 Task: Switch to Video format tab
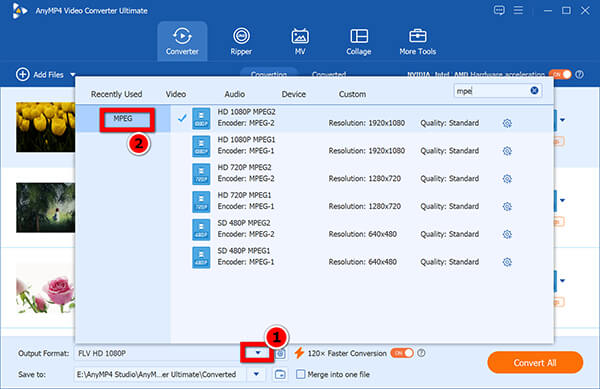pos(176,94)
